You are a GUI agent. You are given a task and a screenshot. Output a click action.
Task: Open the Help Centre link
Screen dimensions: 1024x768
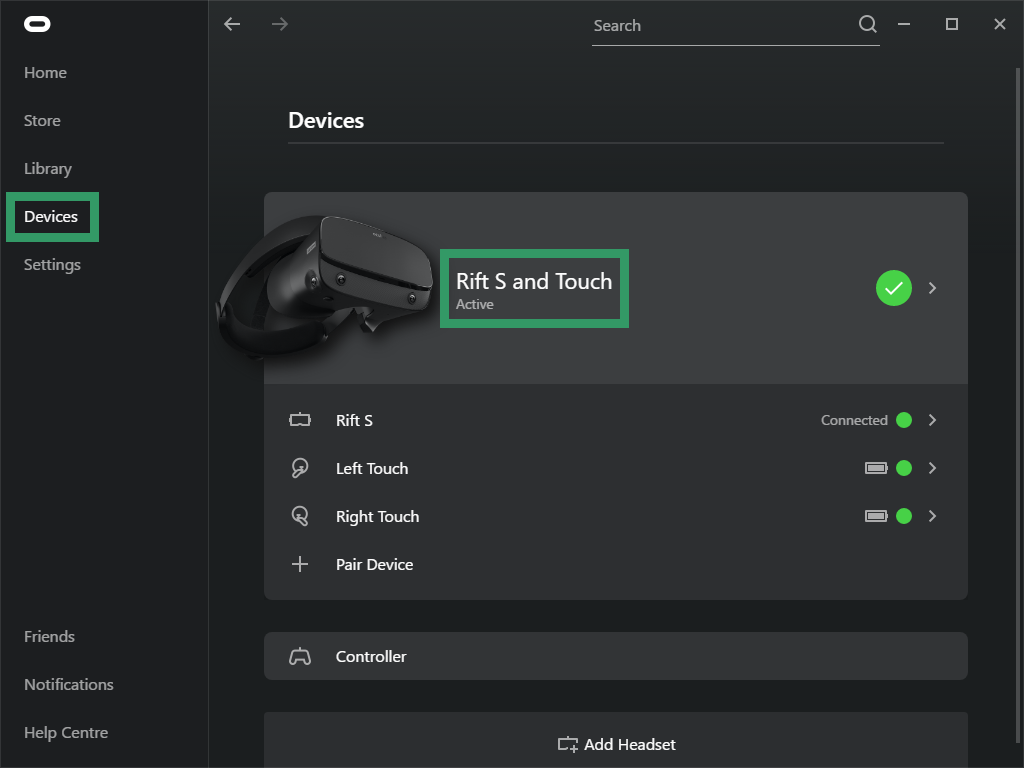[x=65, y=732]
